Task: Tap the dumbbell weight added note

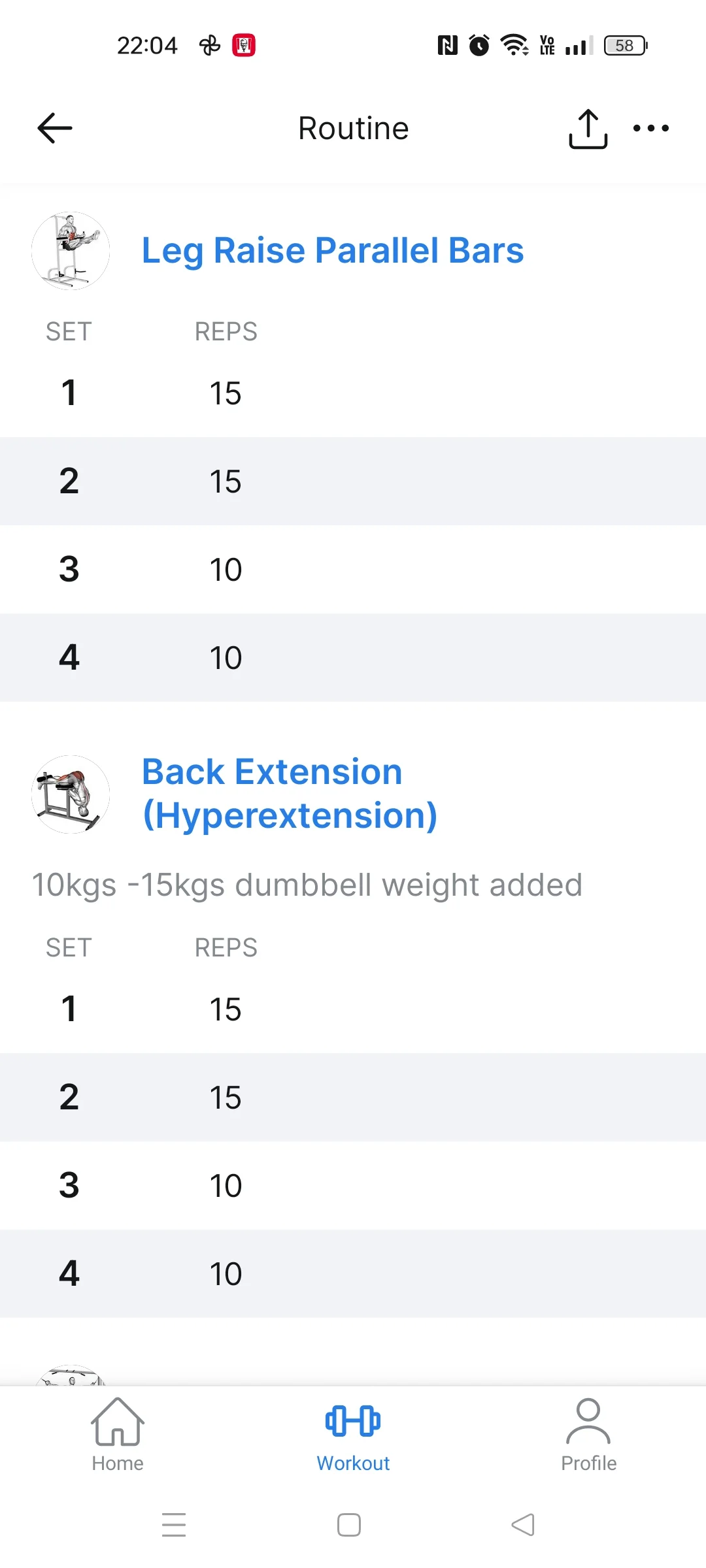Action: point(307,885)
